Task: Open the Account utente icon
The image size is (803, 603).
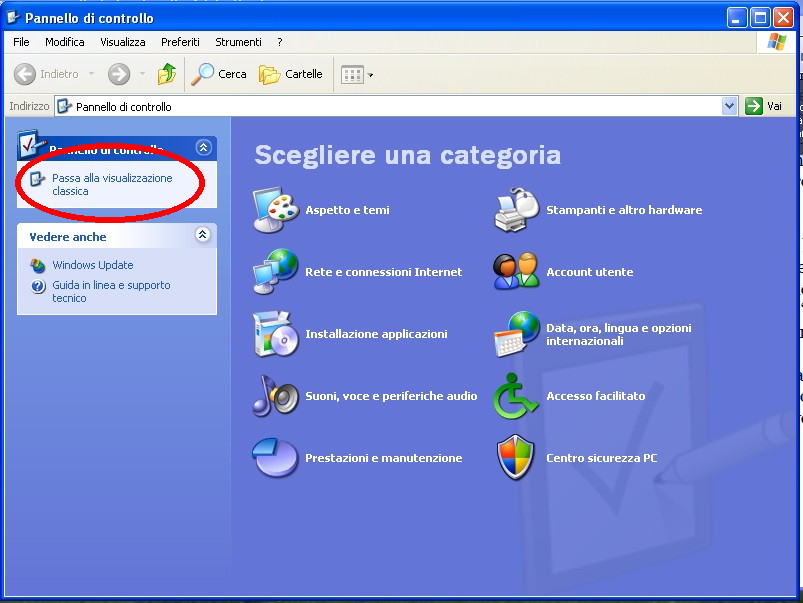Action: [x=517, y=272]
